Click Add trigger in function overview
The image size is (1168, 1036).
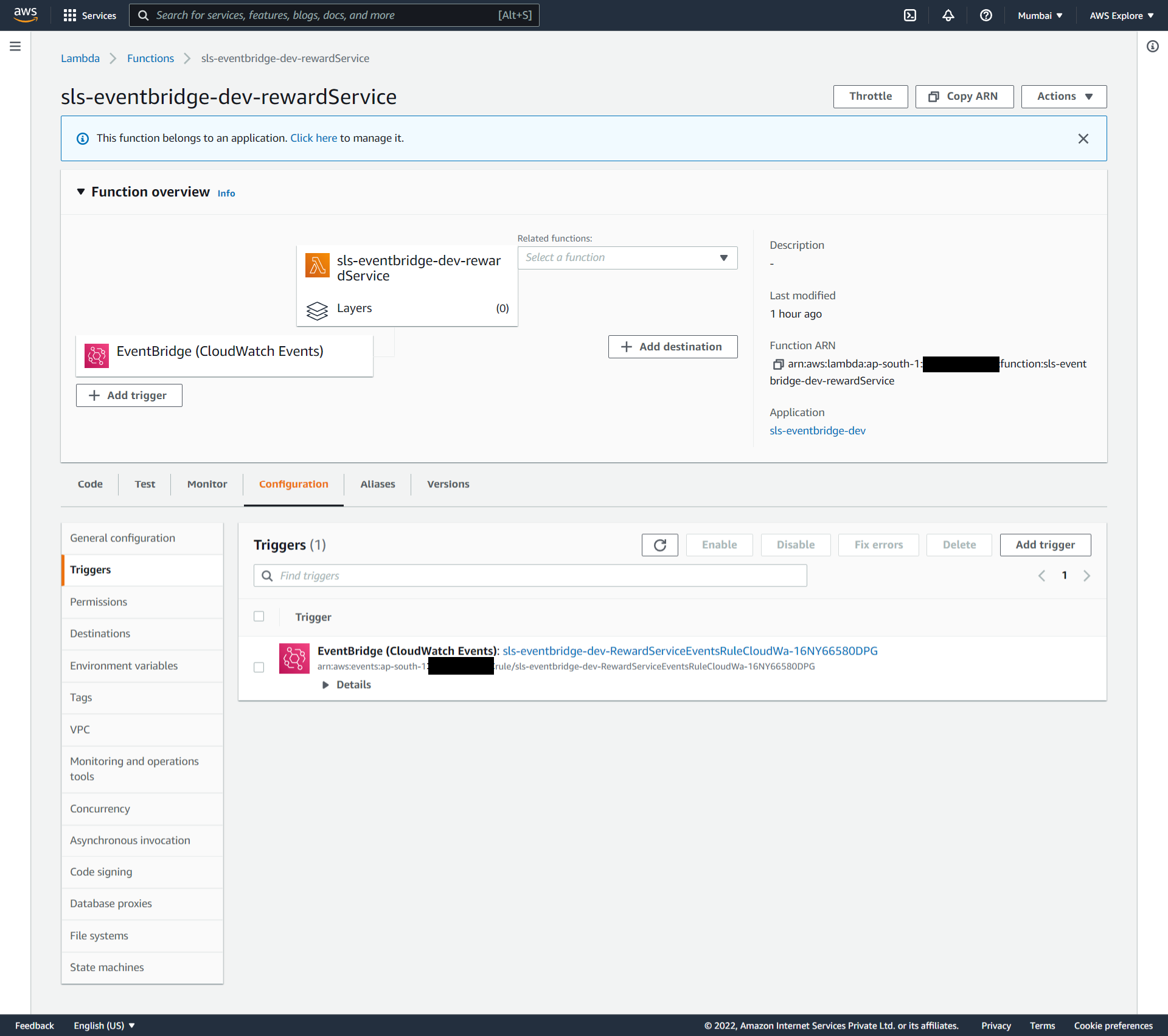[x=129, y=395]
